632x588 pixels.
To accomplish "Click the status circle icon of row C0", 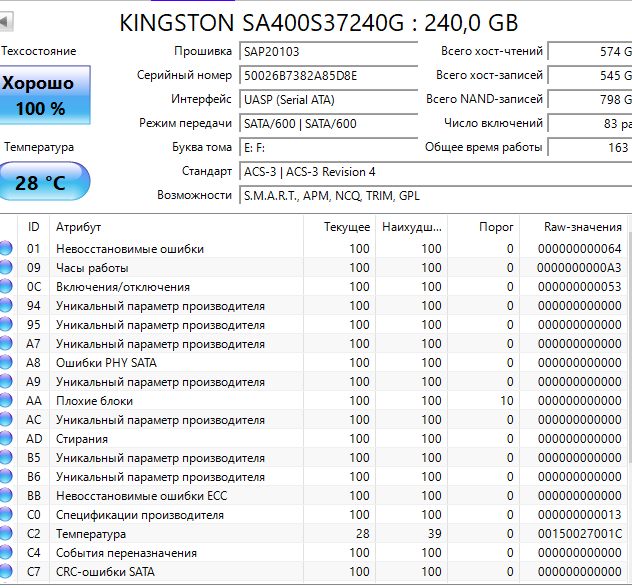I will (x=6, y=515).
